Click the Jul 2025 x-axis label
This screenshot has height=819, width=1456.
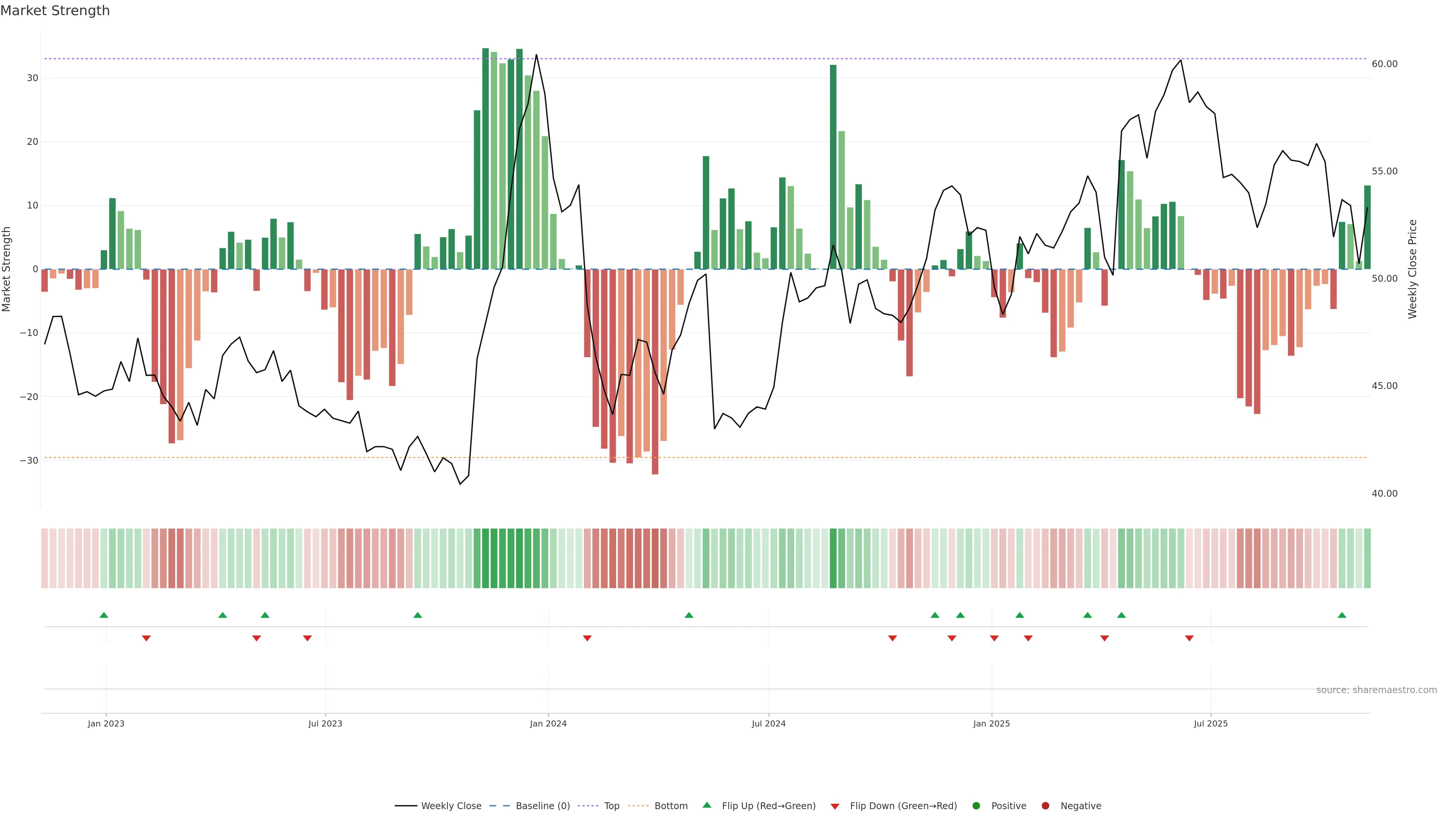click(1211, 723)
